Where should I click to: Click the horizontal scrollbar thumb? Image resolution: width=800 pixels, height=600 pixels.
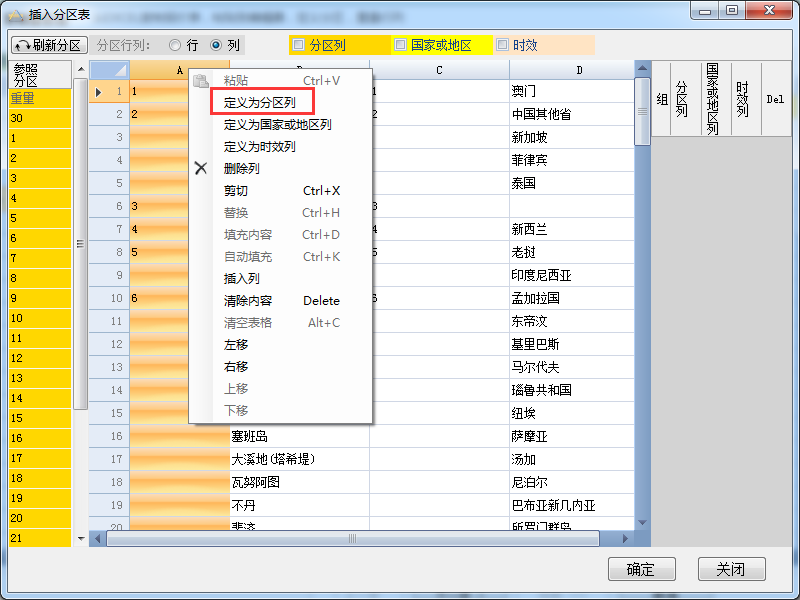352,539
